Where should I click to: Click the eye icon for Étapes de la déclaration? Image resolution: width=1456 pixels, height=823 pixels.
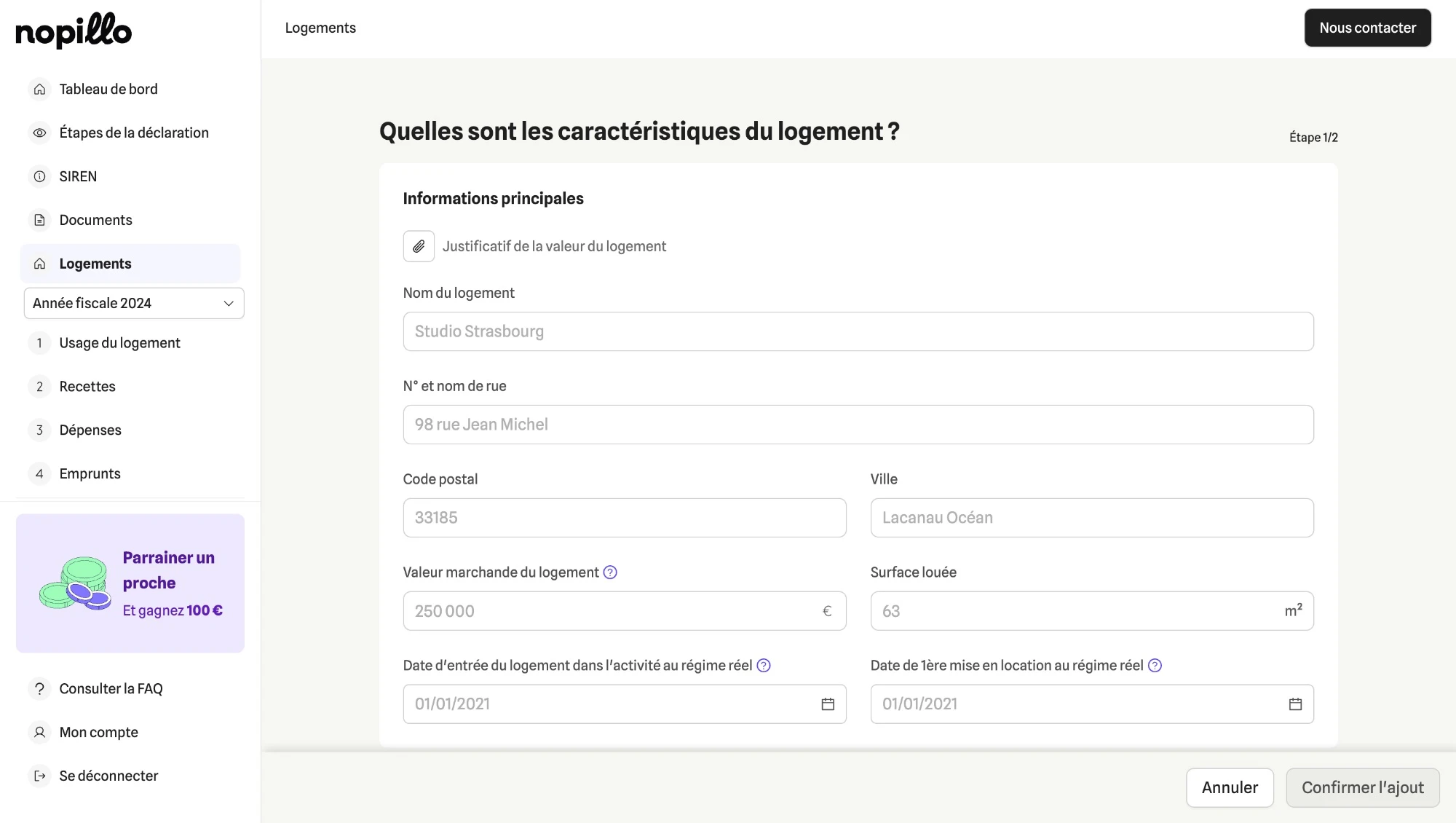tap(40, 133)
